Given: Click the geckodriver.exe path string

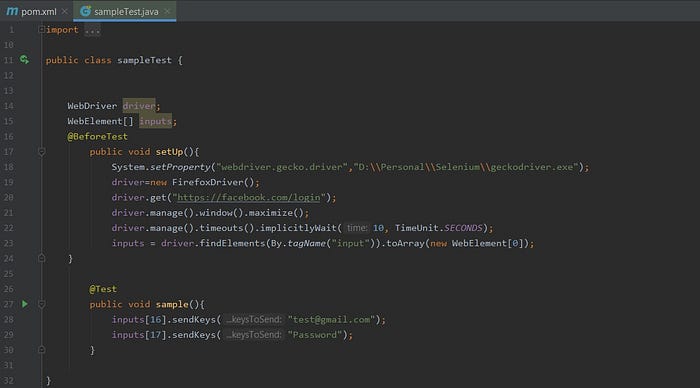Looking at the screenshot, I should (466, 167).
